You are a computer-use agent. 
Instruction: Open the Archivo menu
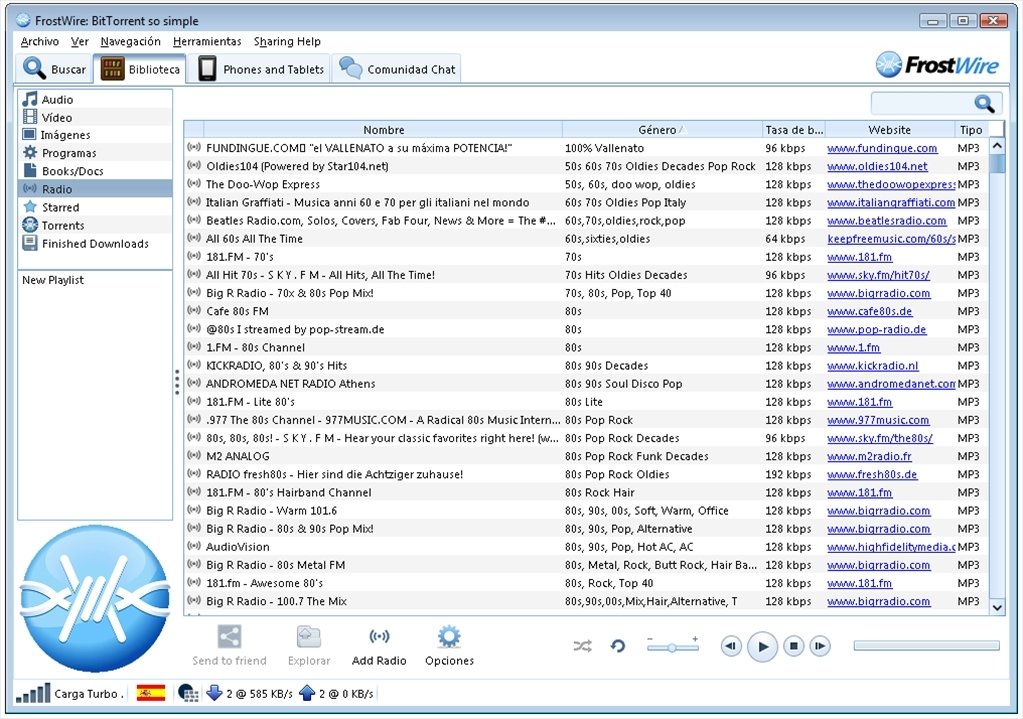click(40, 42)
